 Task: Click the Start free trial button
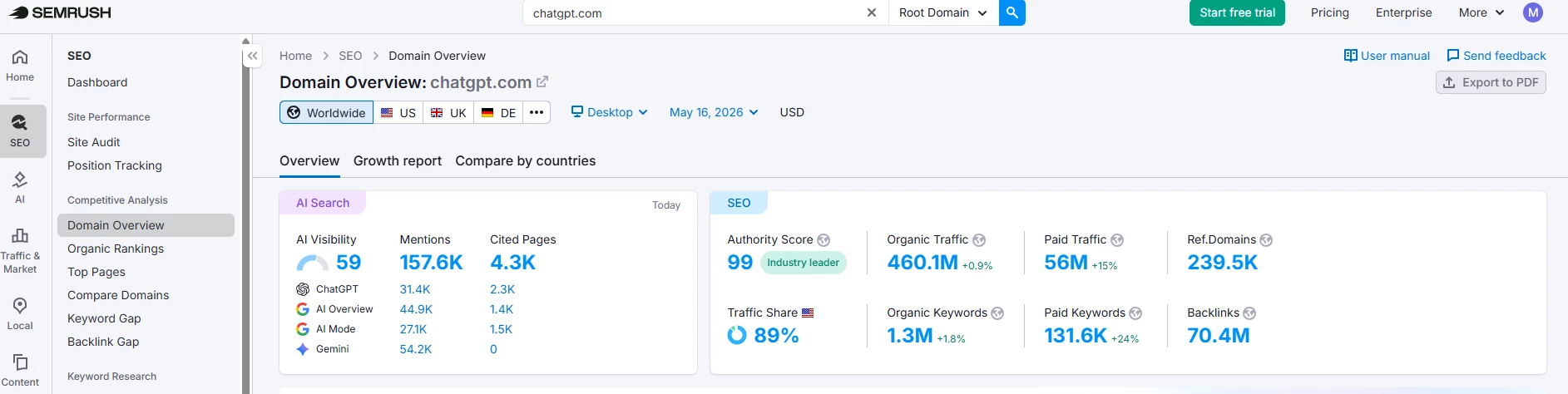[x=1237, y=12]
